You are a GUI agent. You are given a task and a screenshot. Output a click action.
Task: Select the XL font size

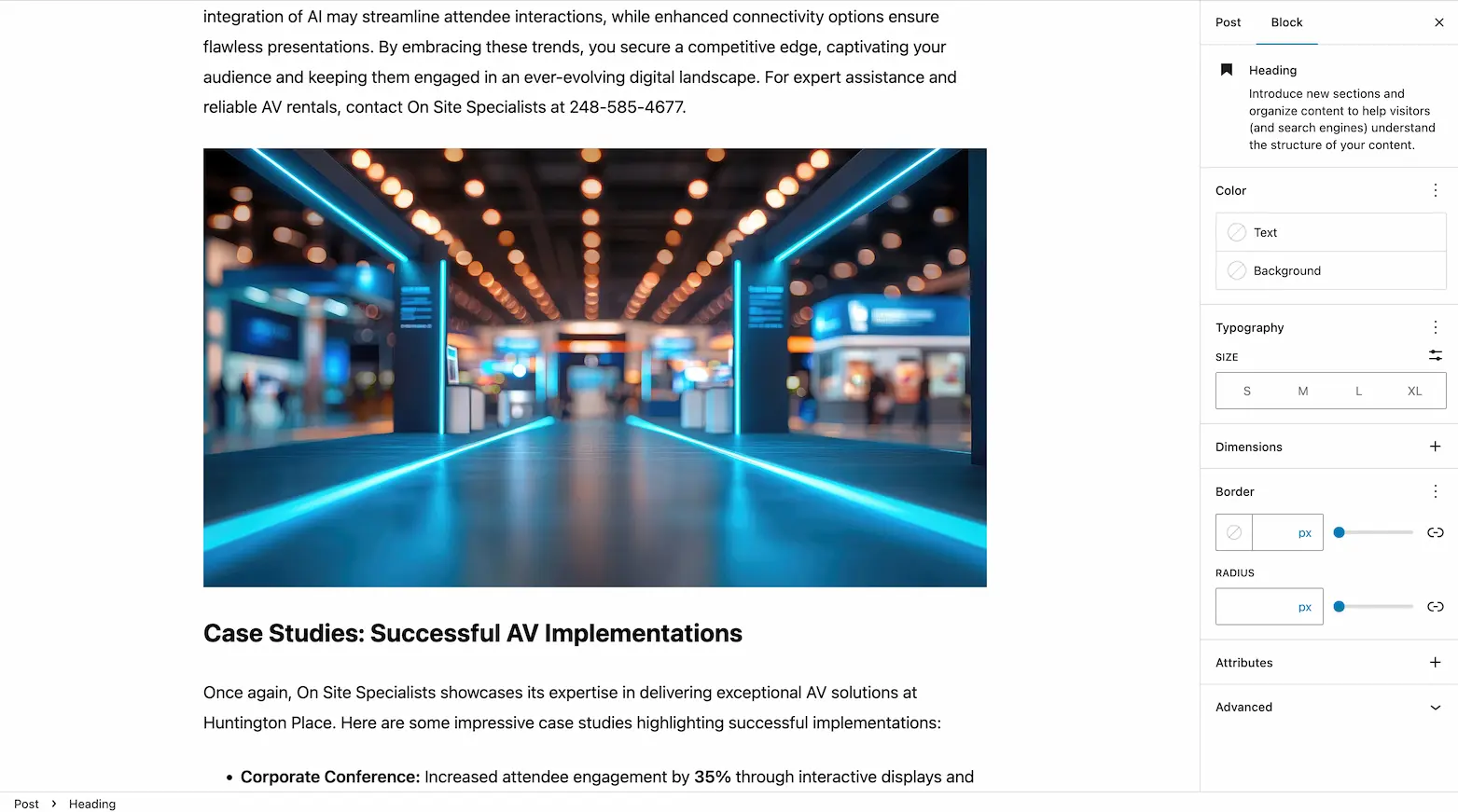[1414, 391]
